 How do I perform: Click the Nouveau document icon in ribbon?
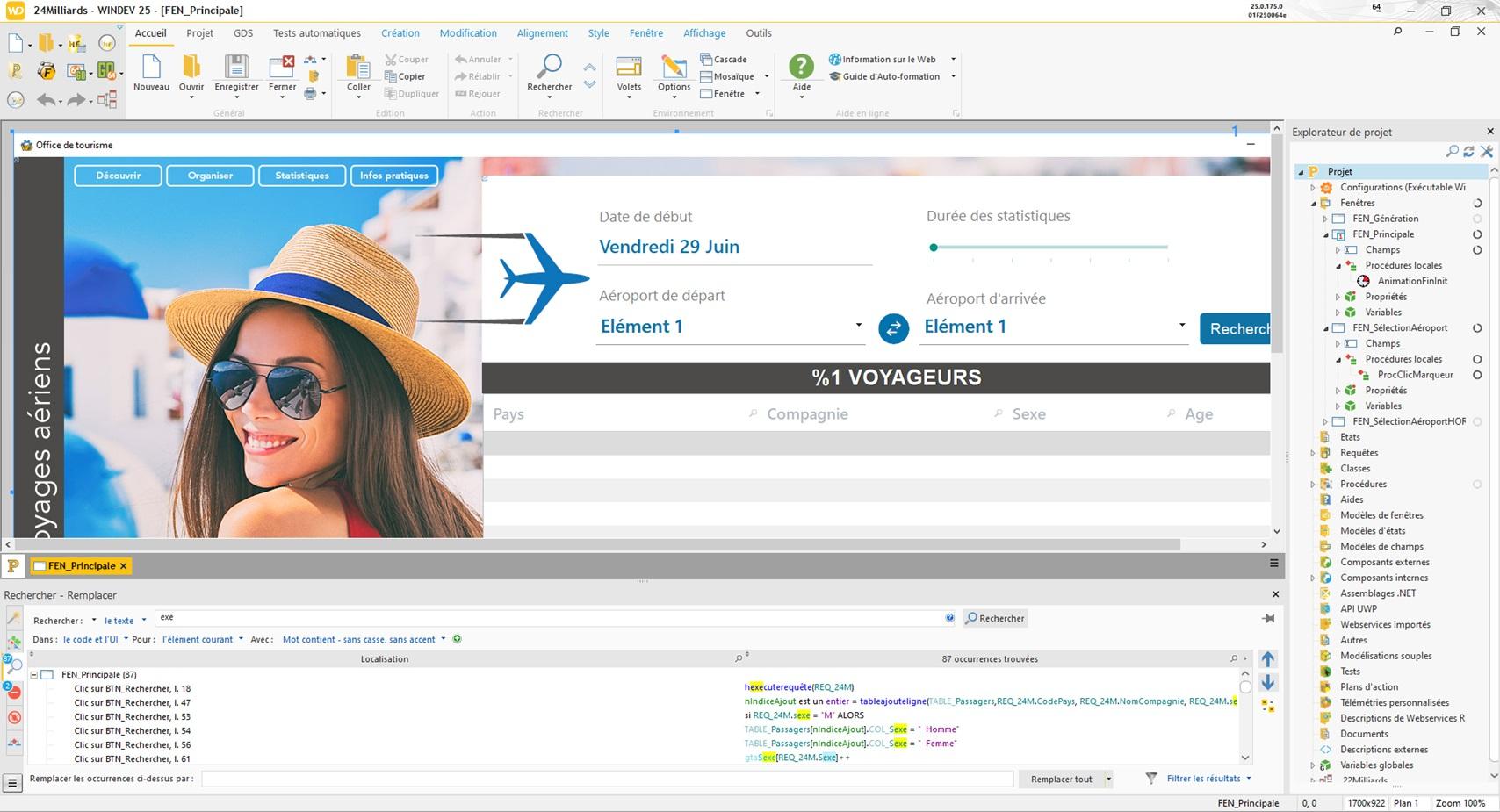coord(151,67)
